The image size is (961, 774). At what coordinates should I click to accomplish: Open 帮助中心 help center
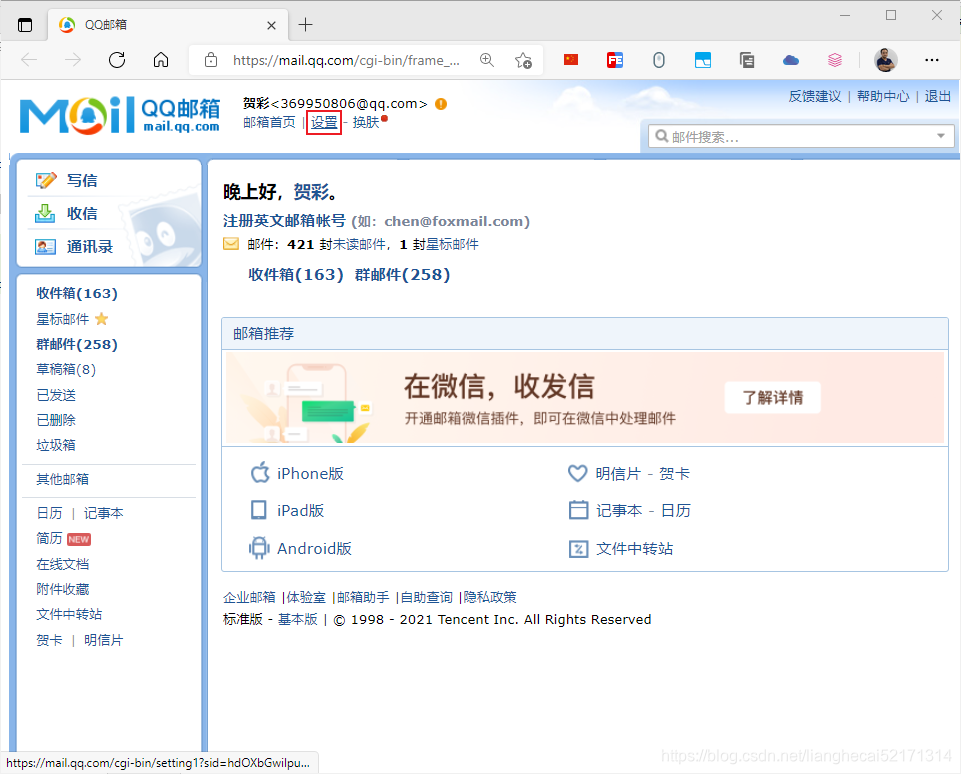883,96
